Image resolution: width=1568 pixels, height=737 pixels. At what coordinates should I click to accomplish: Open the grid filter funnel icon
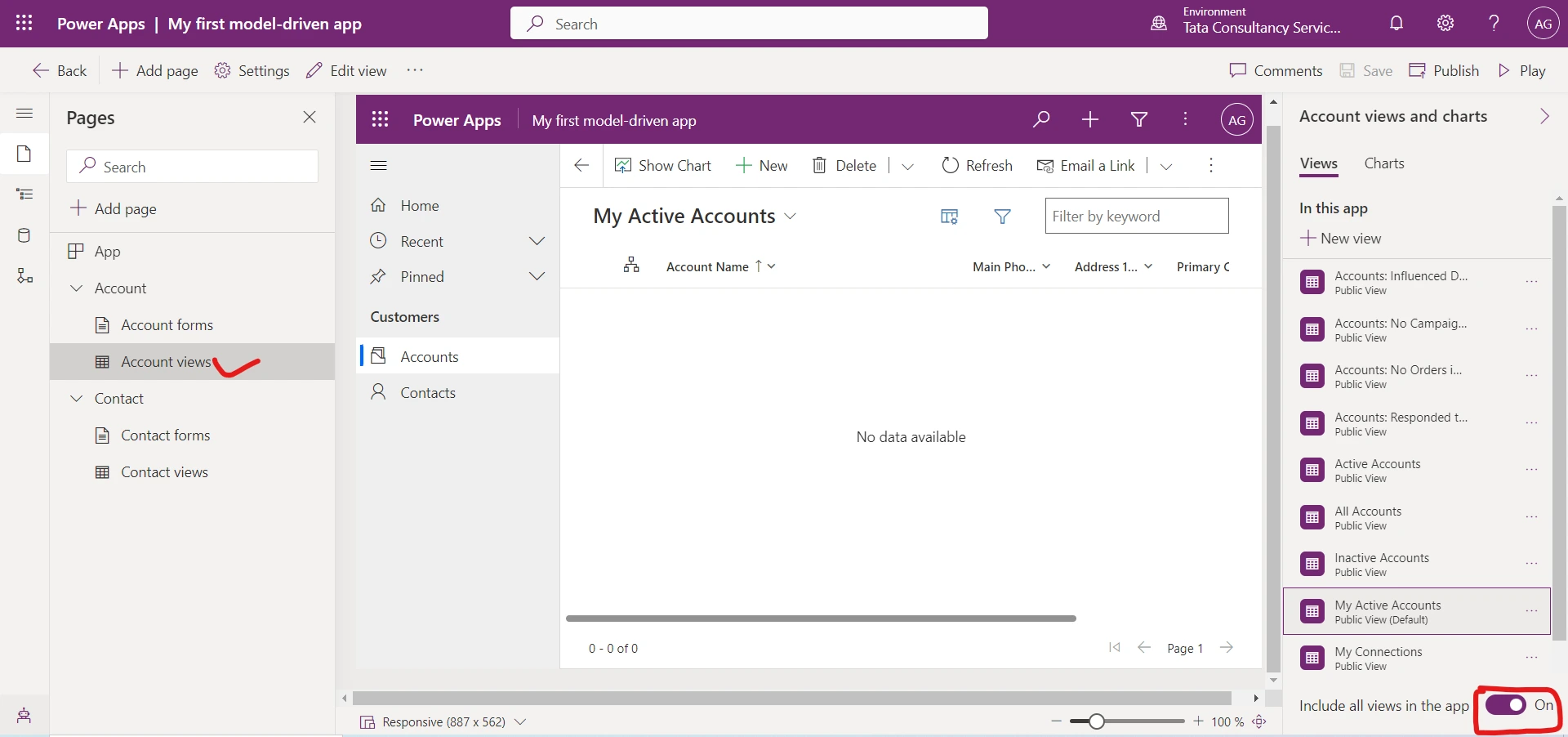click(x=1003, y=216)
